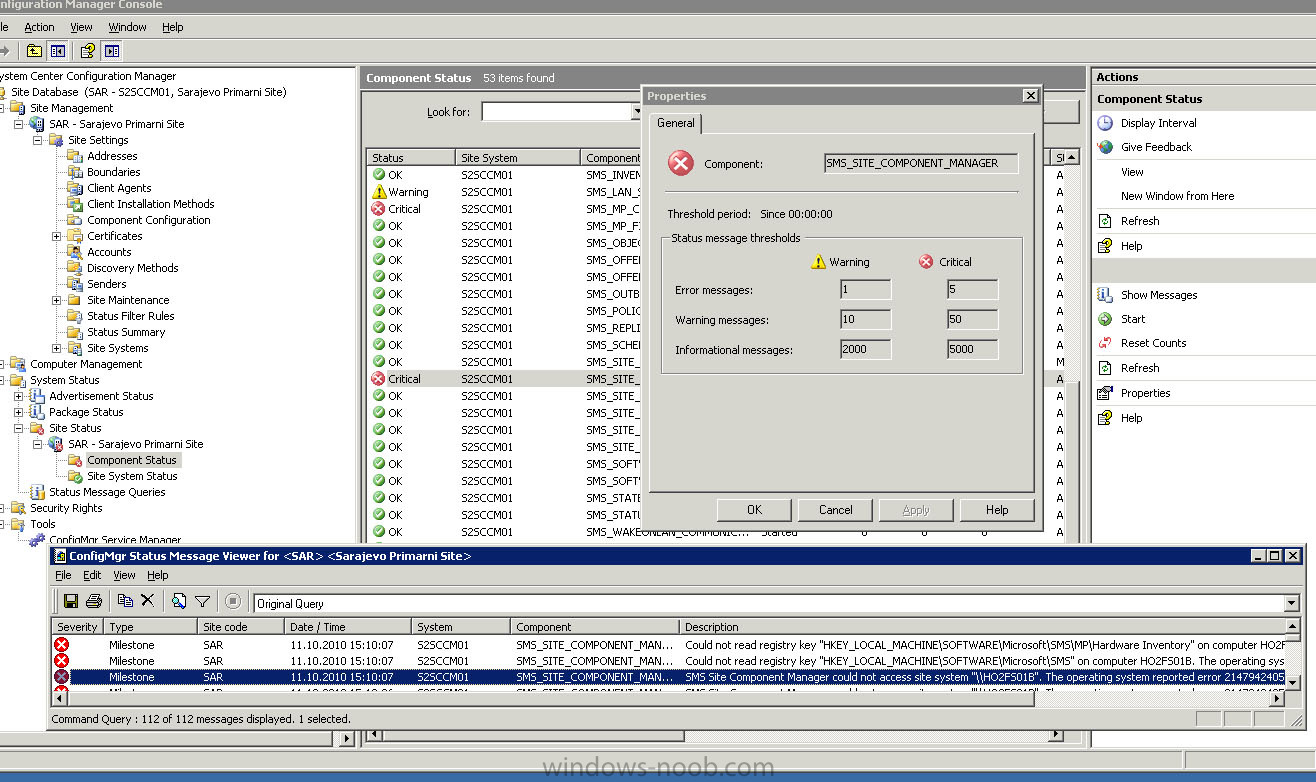1316x782 pixels.
Task: Click the Warning icon on the SMS_LAN_S row
Action: tap(378, 192)
